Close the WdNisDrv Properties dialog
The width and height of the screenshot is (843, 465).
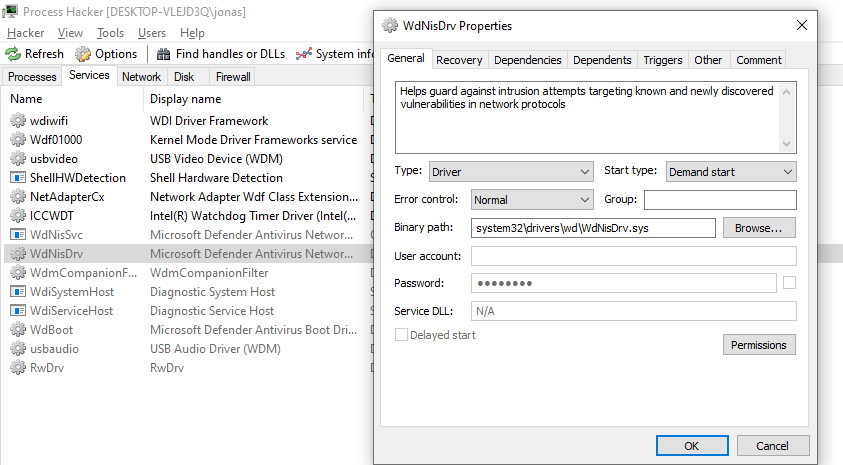pos(802,25)
